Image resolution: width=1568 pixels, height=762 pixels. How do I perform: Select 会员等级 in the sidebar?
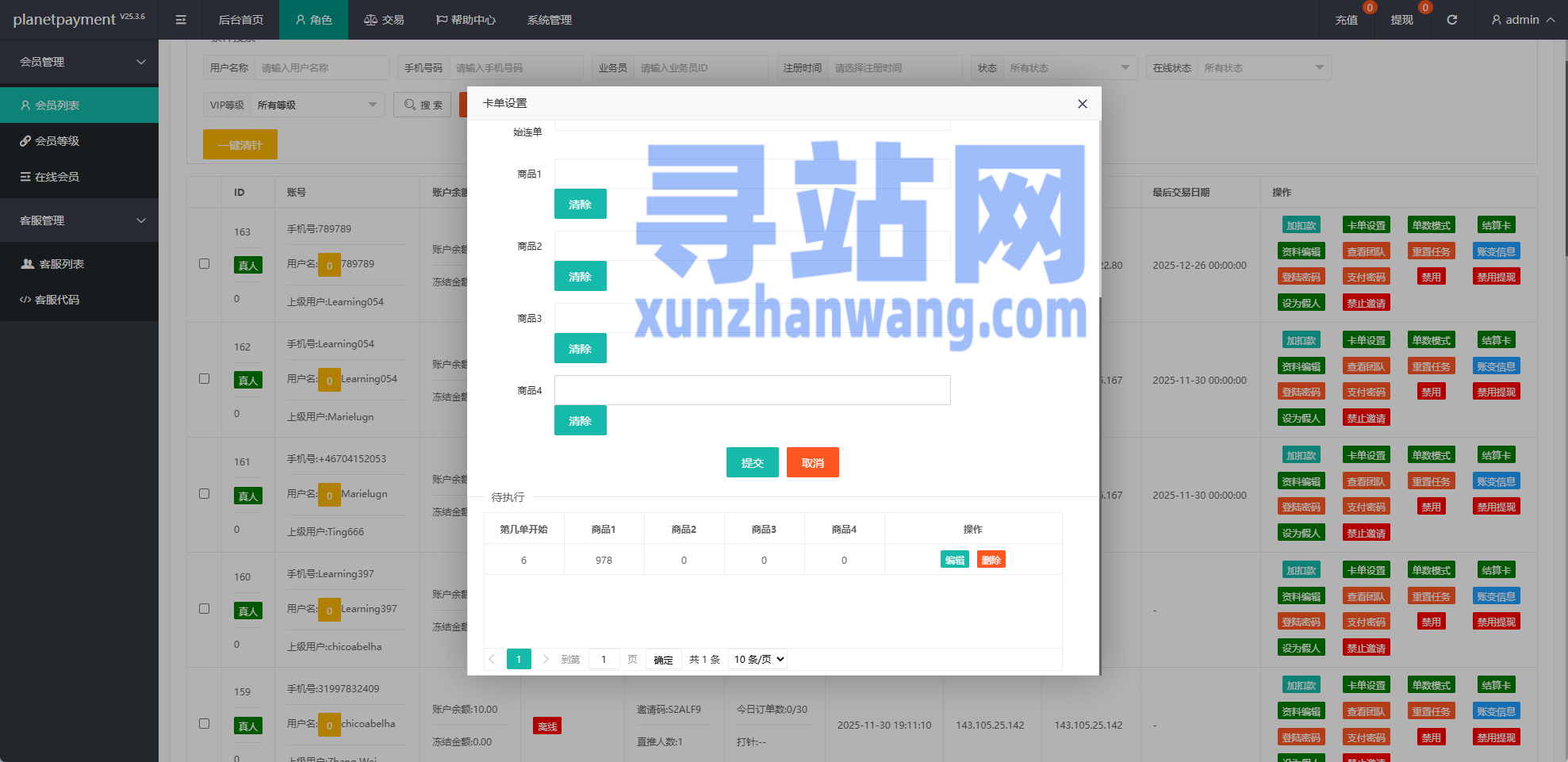point(56,140)
